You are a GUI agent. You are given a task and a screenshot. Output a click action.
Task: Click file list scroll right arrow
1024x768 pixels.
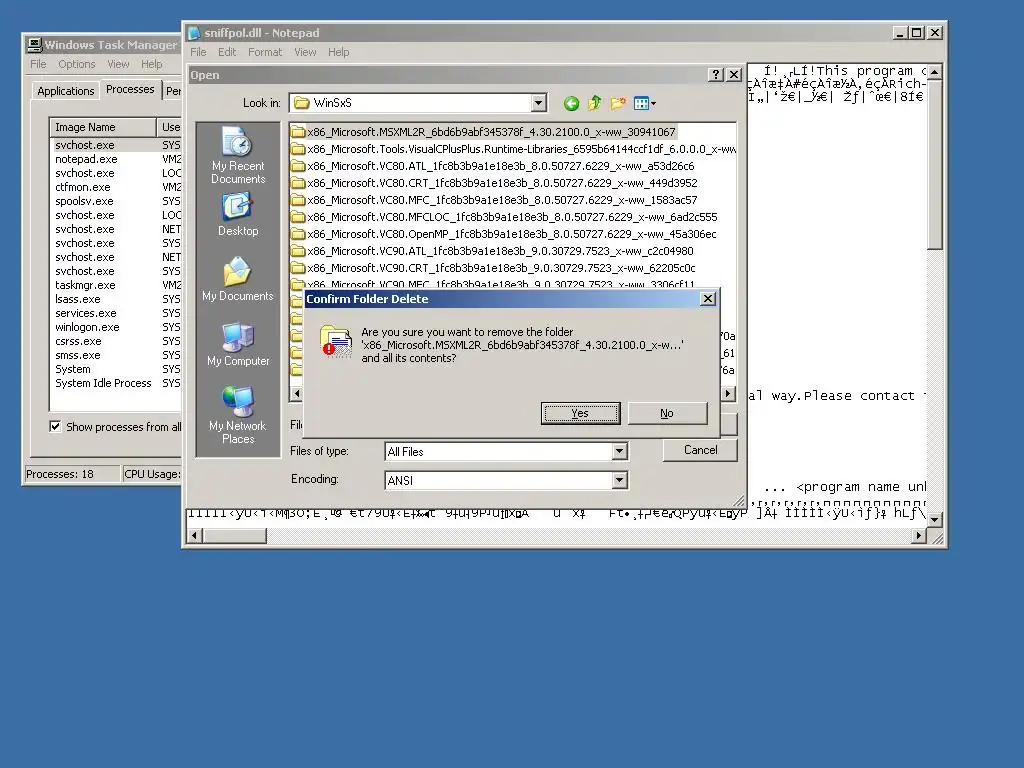[728, 393]
